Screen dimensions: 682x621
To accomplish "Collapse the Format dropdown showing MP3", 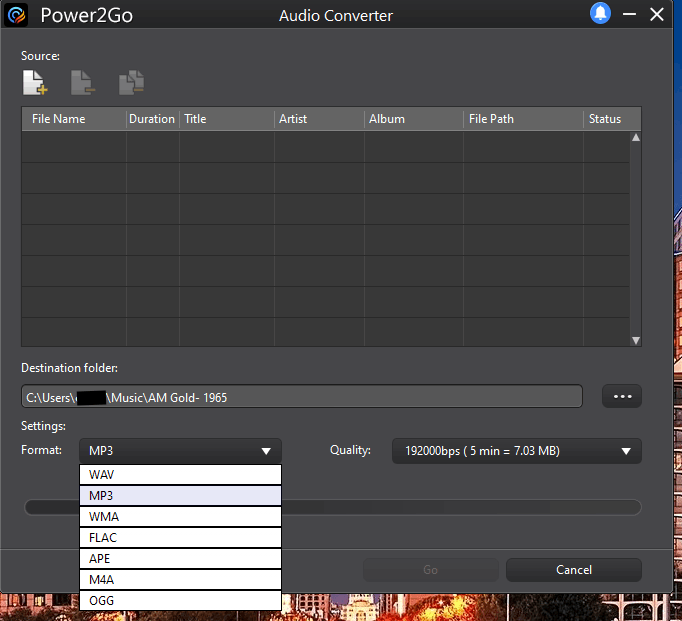I will pyautogui.click(x=181, y=451).
